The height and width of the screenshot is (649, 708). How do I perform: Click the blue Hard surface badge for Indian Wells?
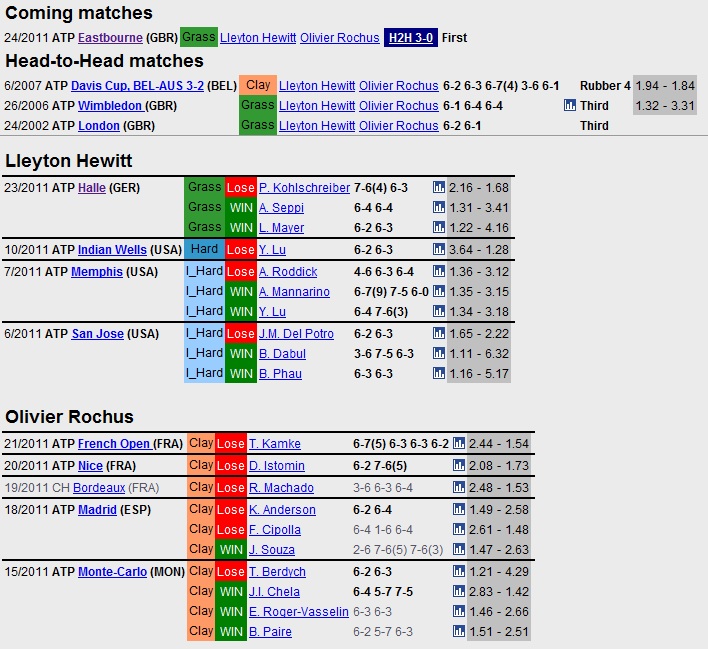point(205,249)
